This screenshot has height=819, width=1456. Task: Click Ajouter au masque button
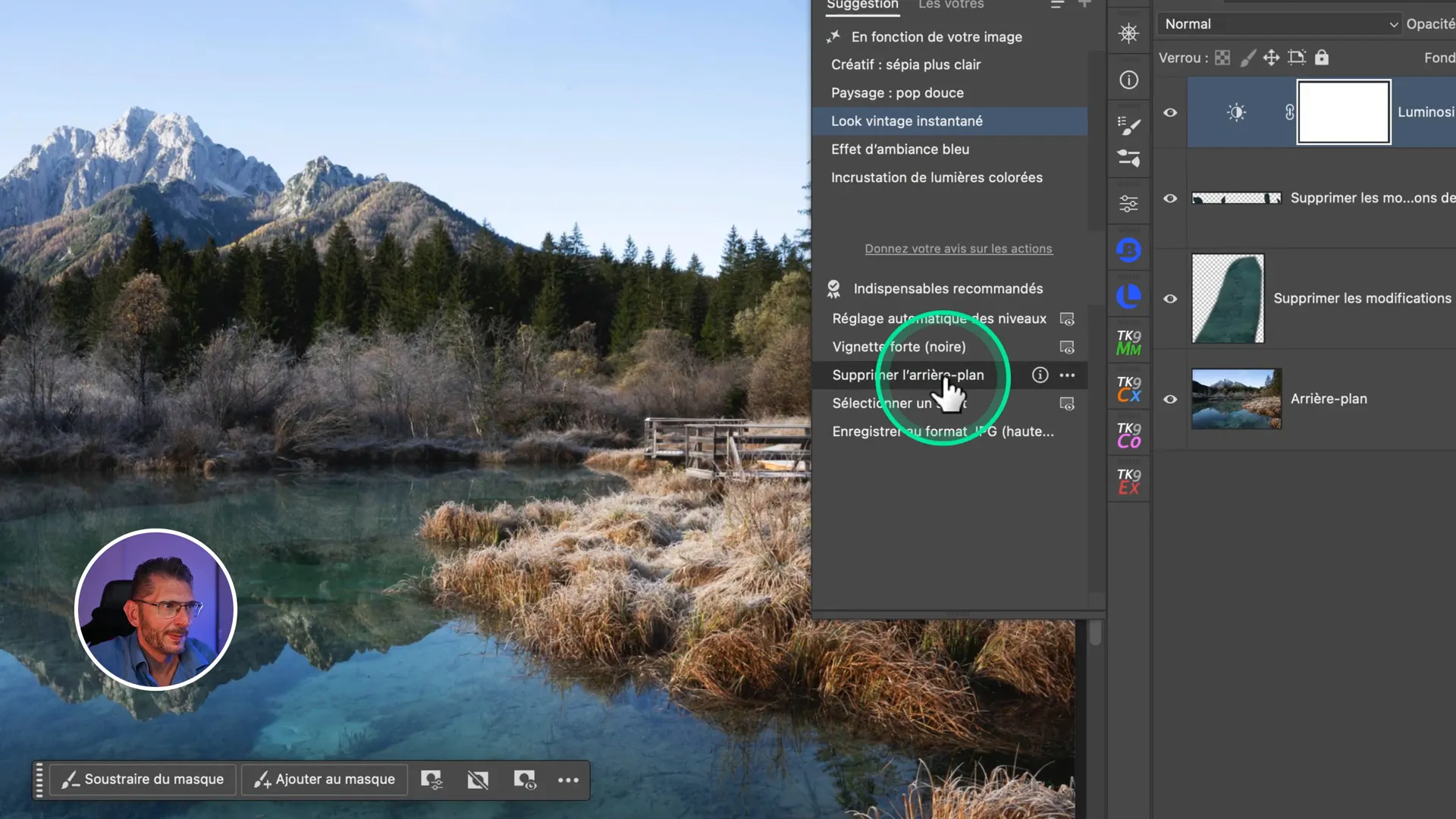point(325,780)
